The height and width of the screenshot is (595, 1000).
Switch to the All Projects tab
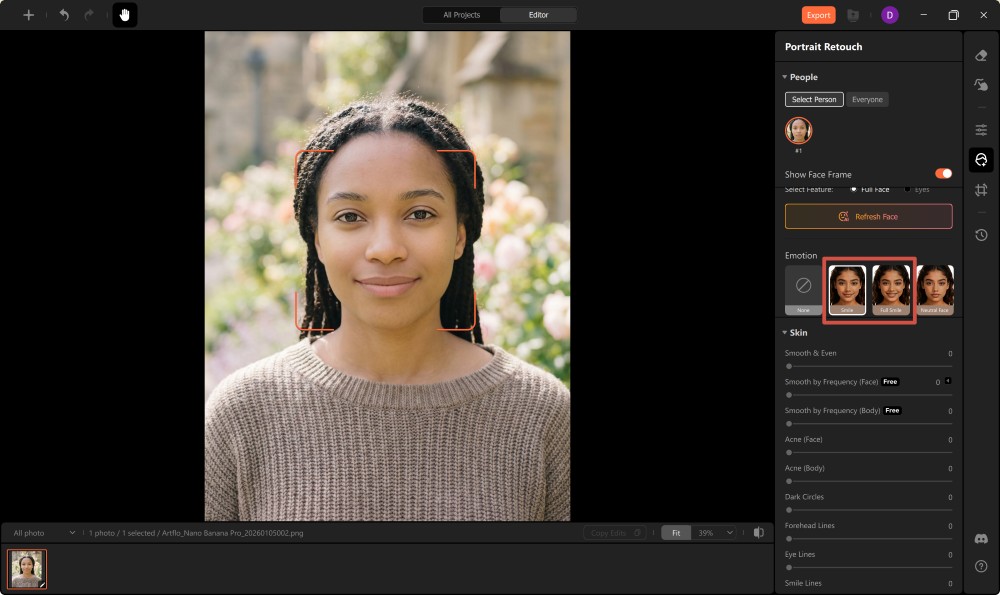[461, 15]
